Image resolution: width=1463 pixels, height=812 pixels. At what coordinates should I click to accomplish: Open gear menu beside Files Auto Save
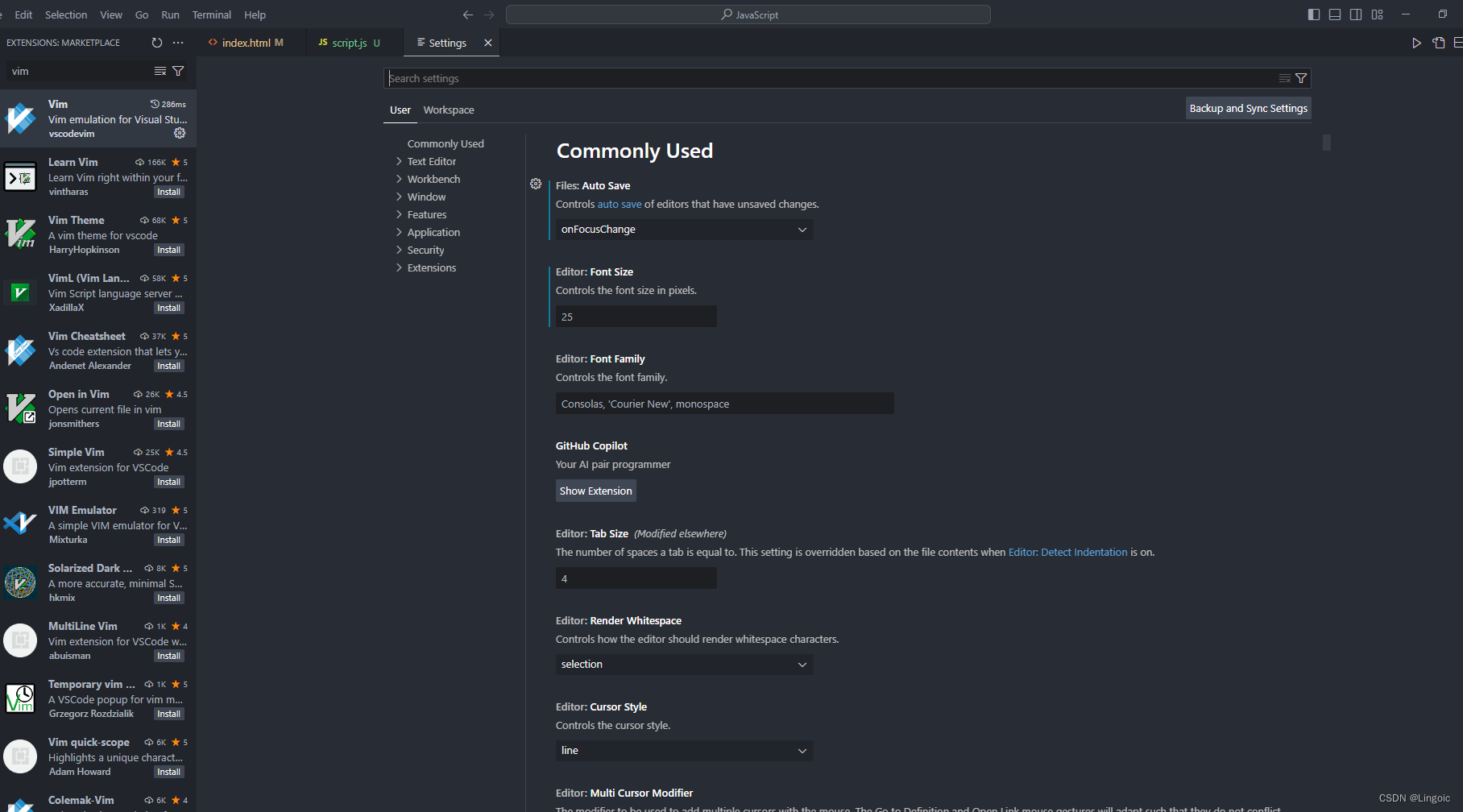(536, 184)
